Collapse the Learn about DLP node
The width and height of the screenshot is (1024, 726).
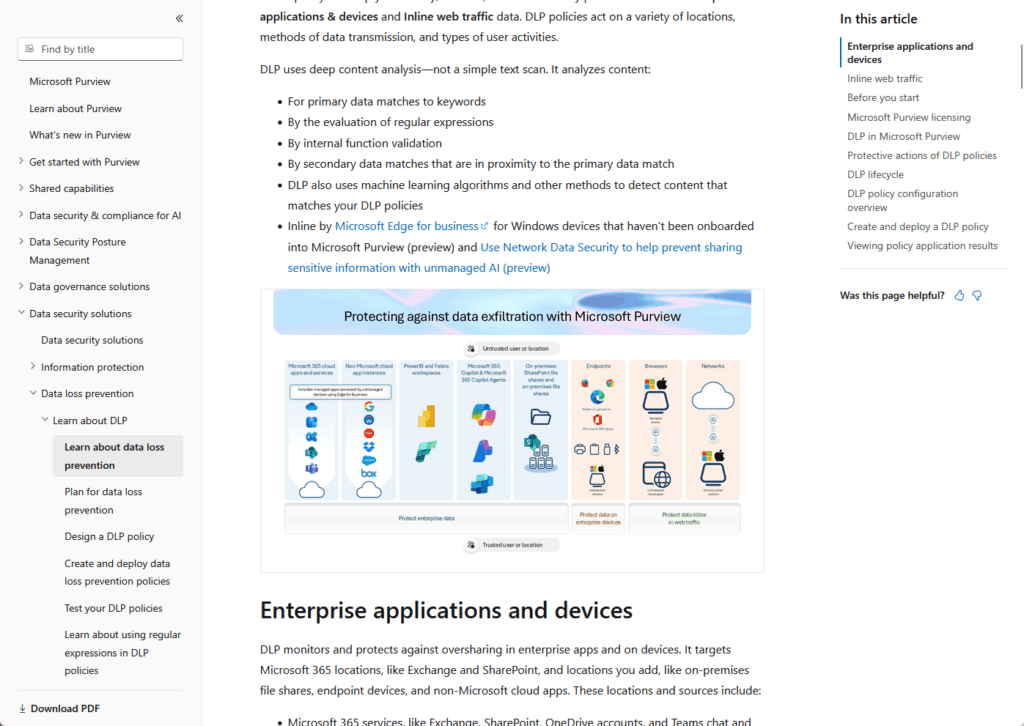click(44, 420)
